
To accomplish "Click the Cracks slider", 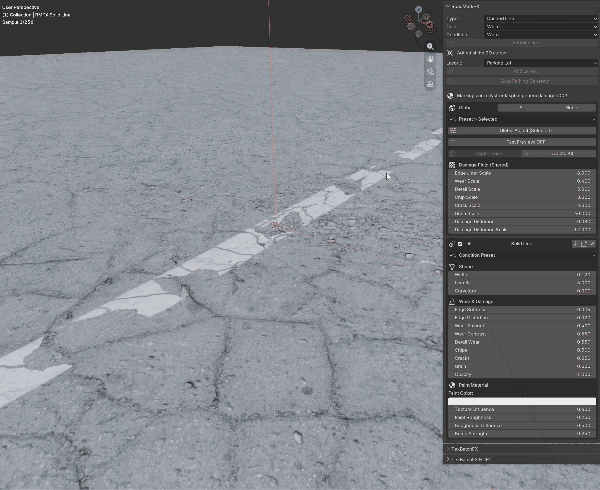I will 522,358.
